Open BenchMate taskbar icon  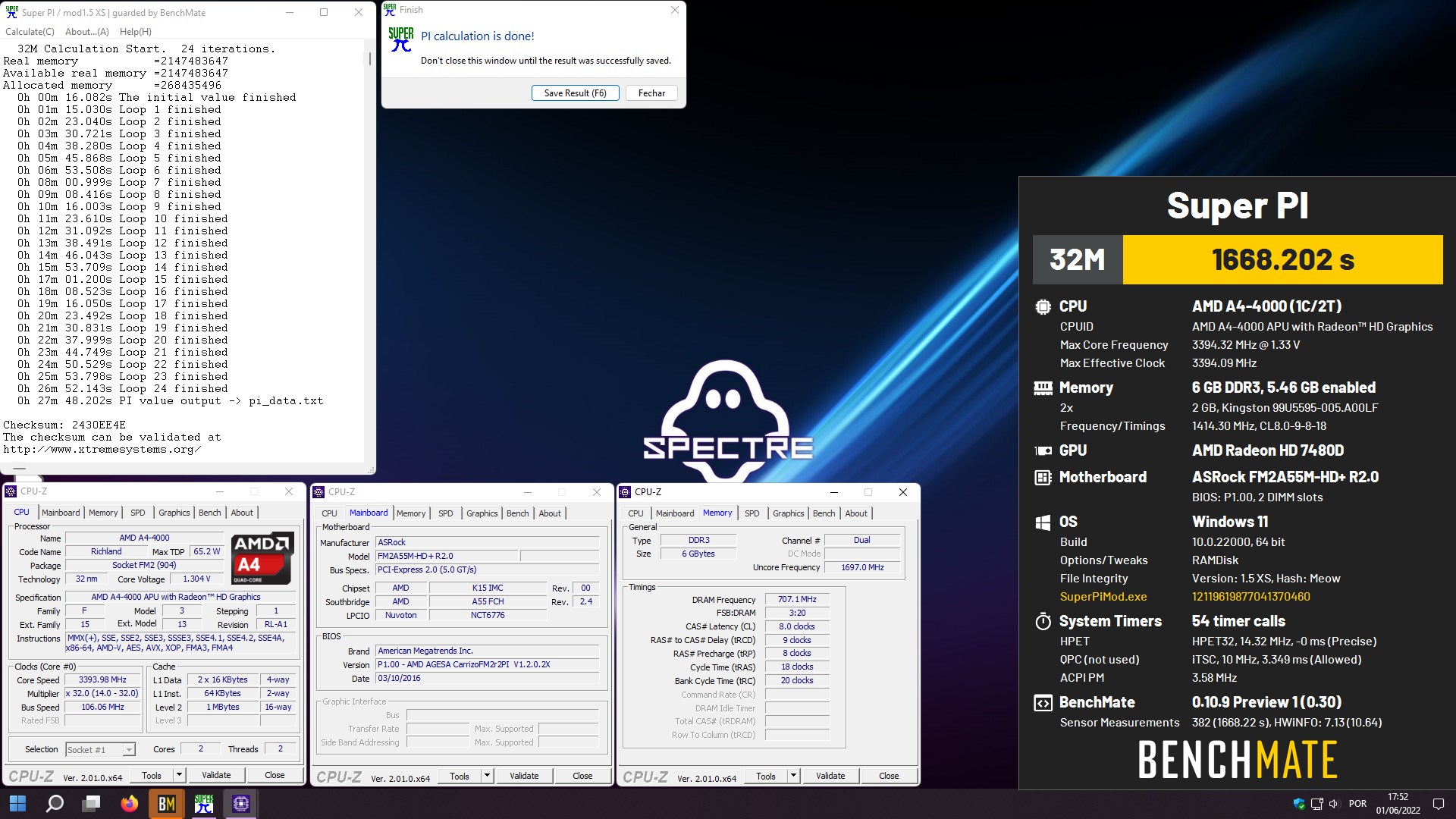point(167,803)
